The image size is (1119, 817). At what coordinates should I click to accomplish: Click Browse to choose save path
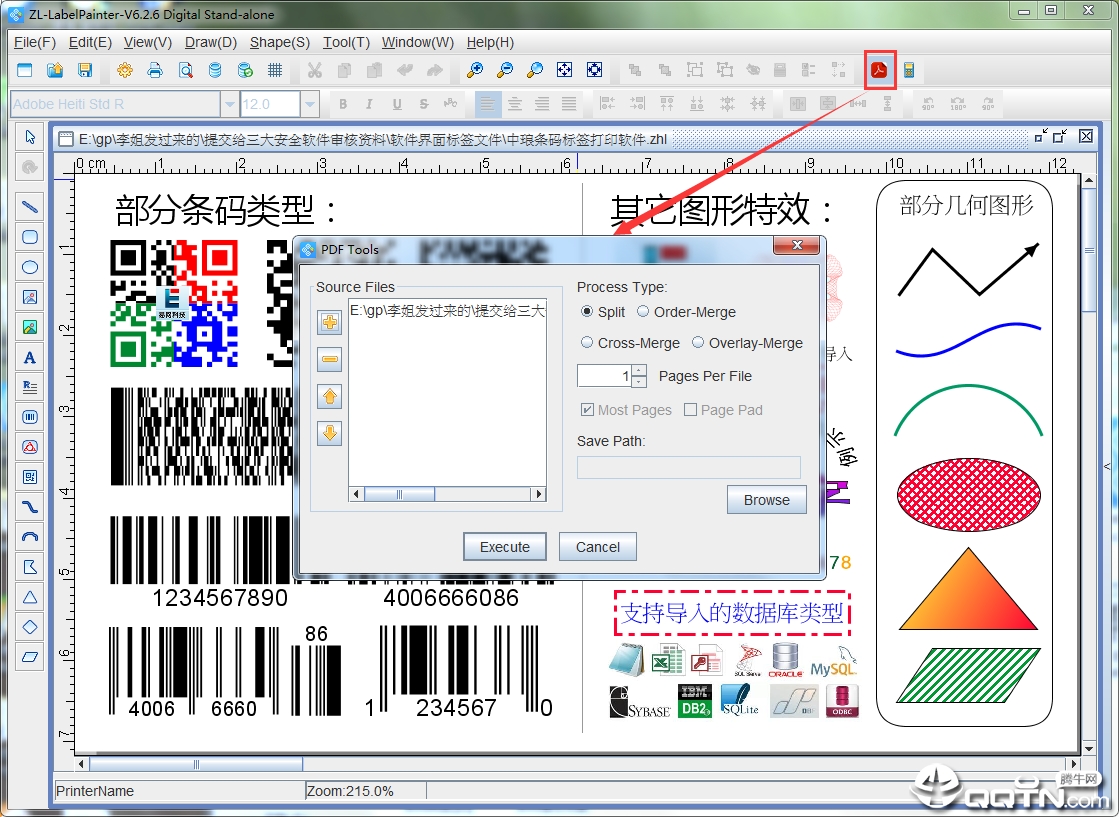[766, 500]
